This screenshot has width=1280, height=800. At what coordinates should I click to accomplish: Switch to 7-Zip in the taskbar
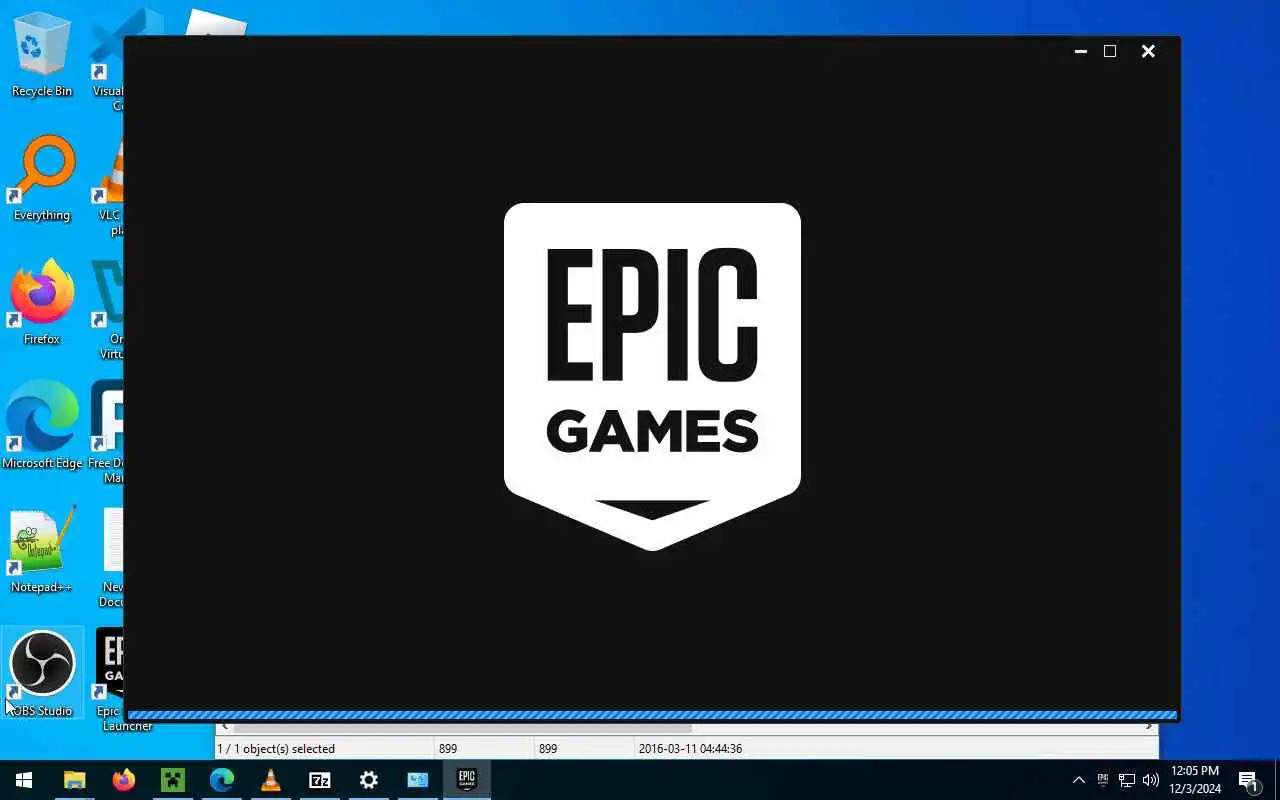coord(319,780)
